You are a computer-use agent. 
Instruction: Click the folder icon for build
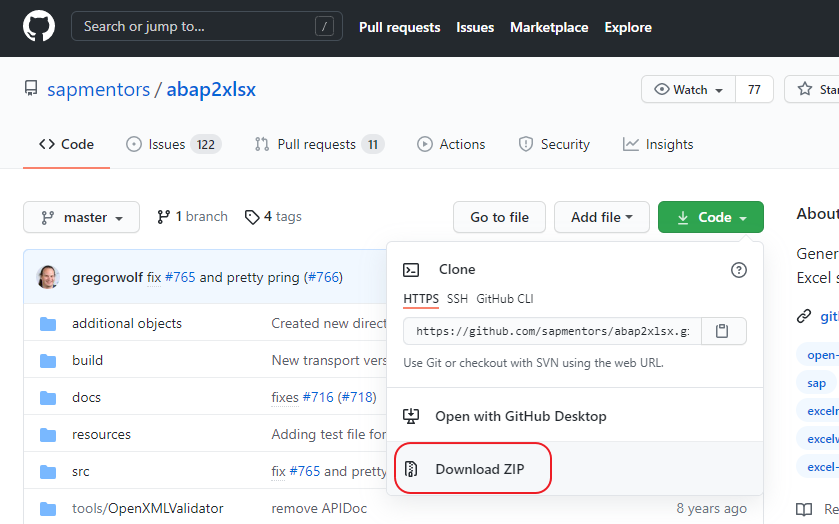(48, 361)
